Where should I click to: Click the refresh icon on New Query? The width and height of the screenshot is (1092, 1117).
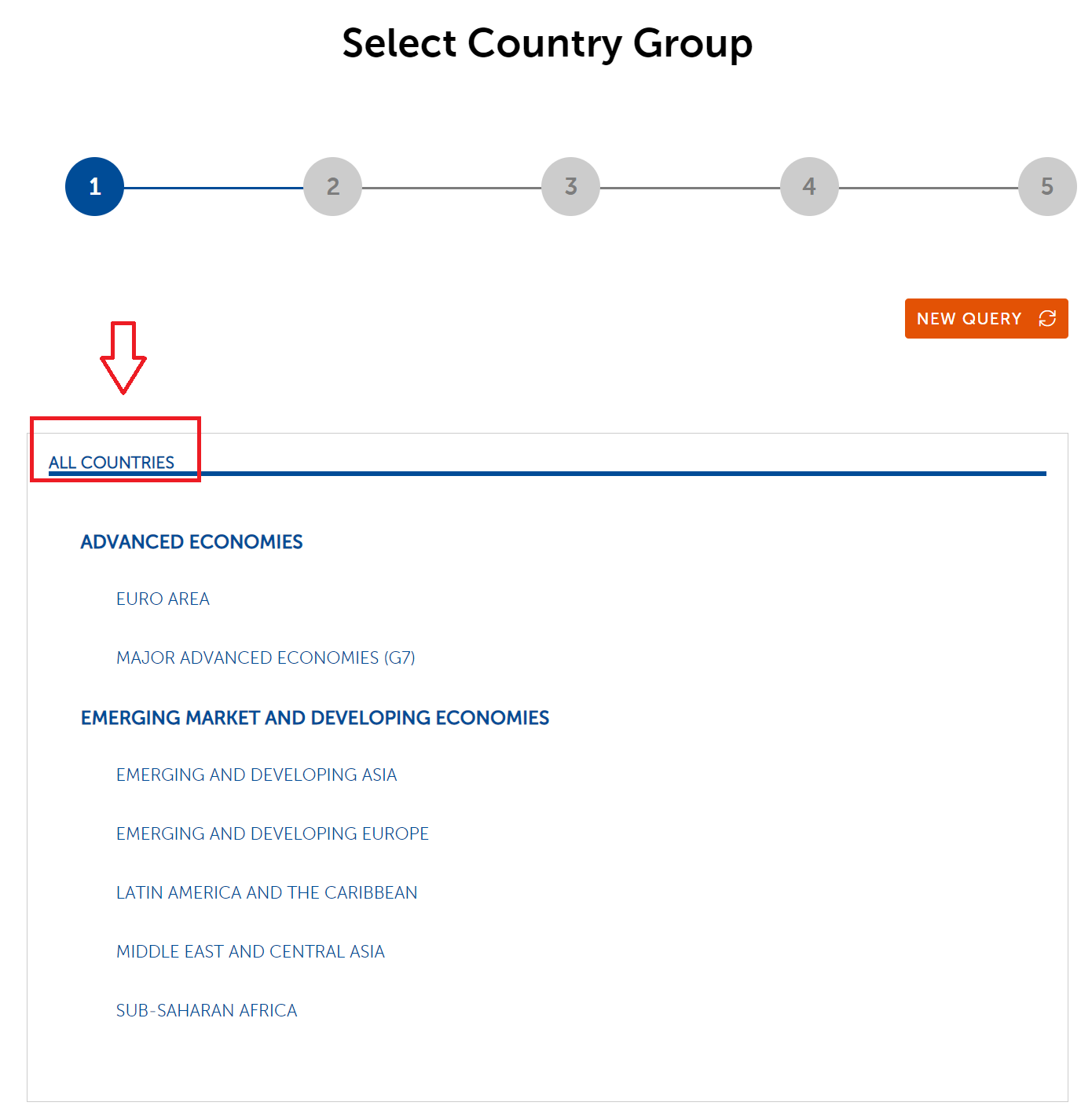(x=1047, y=318)
